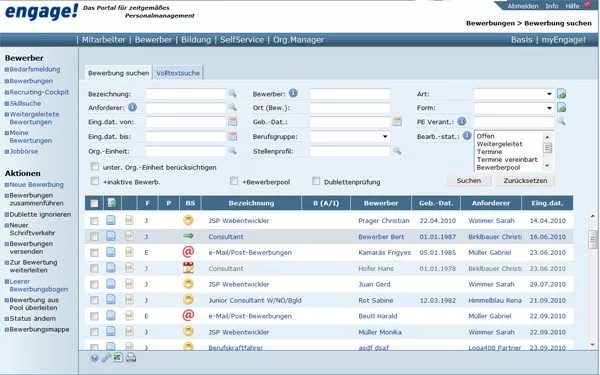Click the search icon next to Stellenprofil field
Screen dimensions: 600x375
click(x=397, y=151)
